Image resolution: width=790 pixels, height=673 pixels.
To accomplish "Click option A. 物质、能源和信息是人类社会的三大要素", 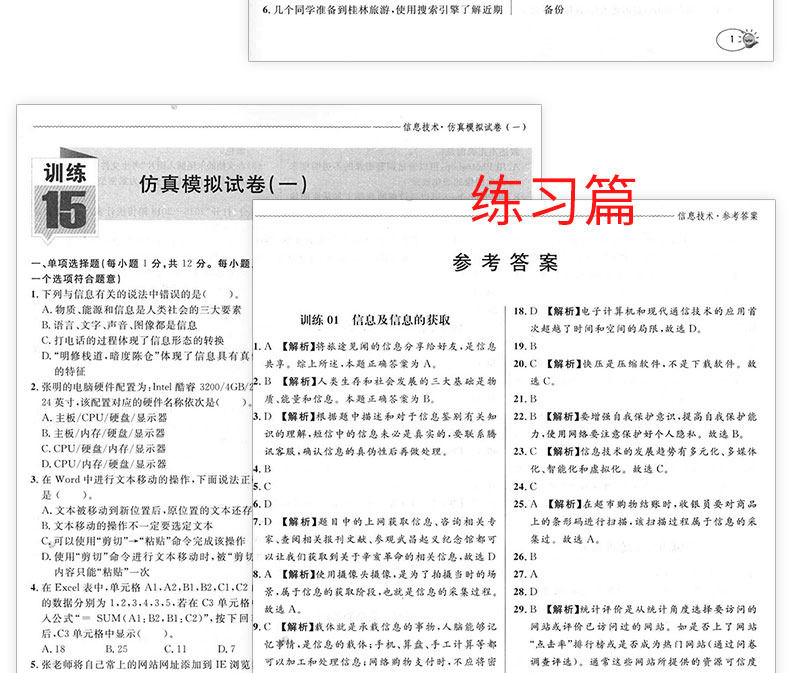I will pyautogui.click(x=142, y=310).
